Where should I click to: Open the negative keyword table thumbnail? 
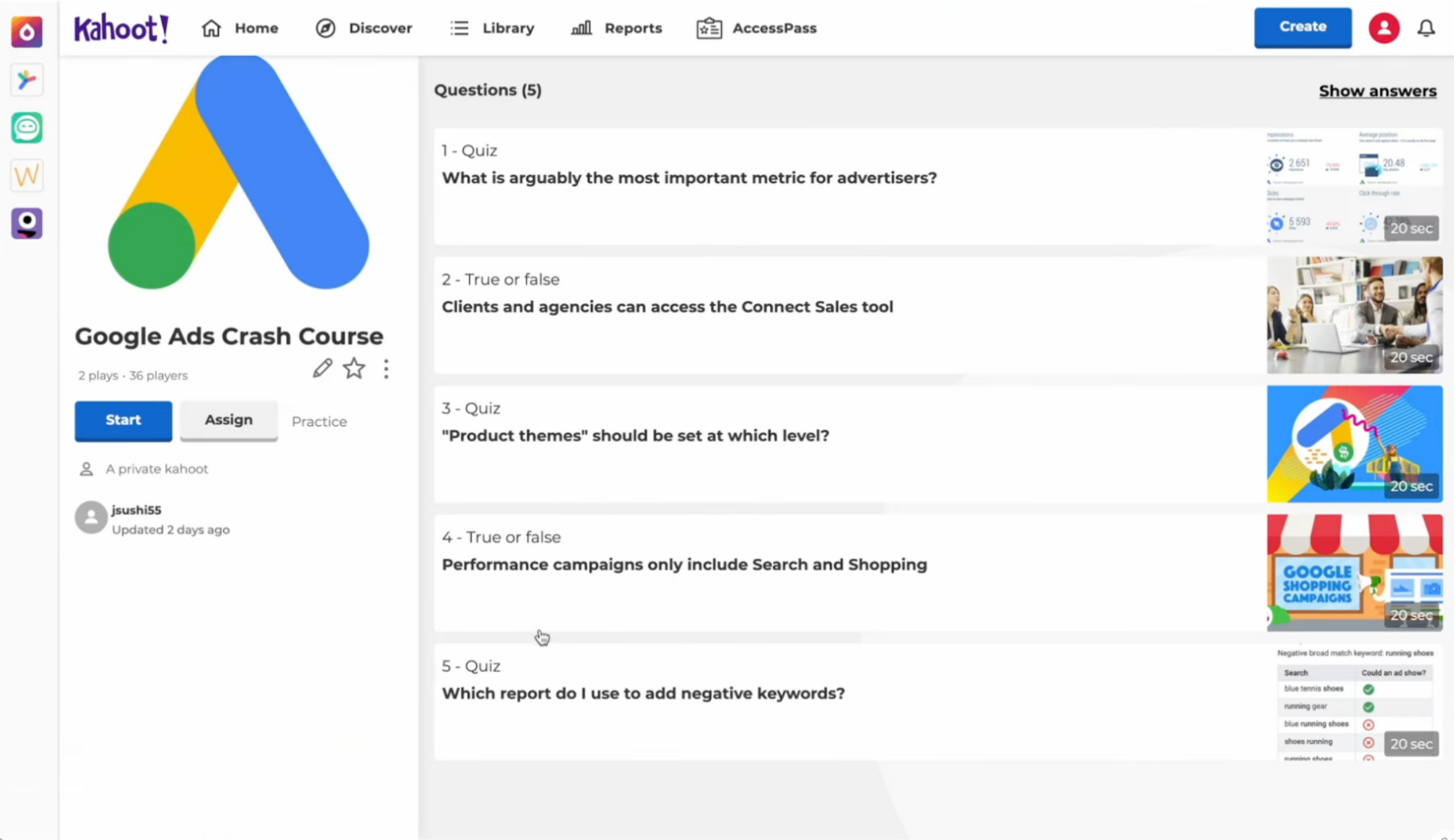click(1355, 702)
